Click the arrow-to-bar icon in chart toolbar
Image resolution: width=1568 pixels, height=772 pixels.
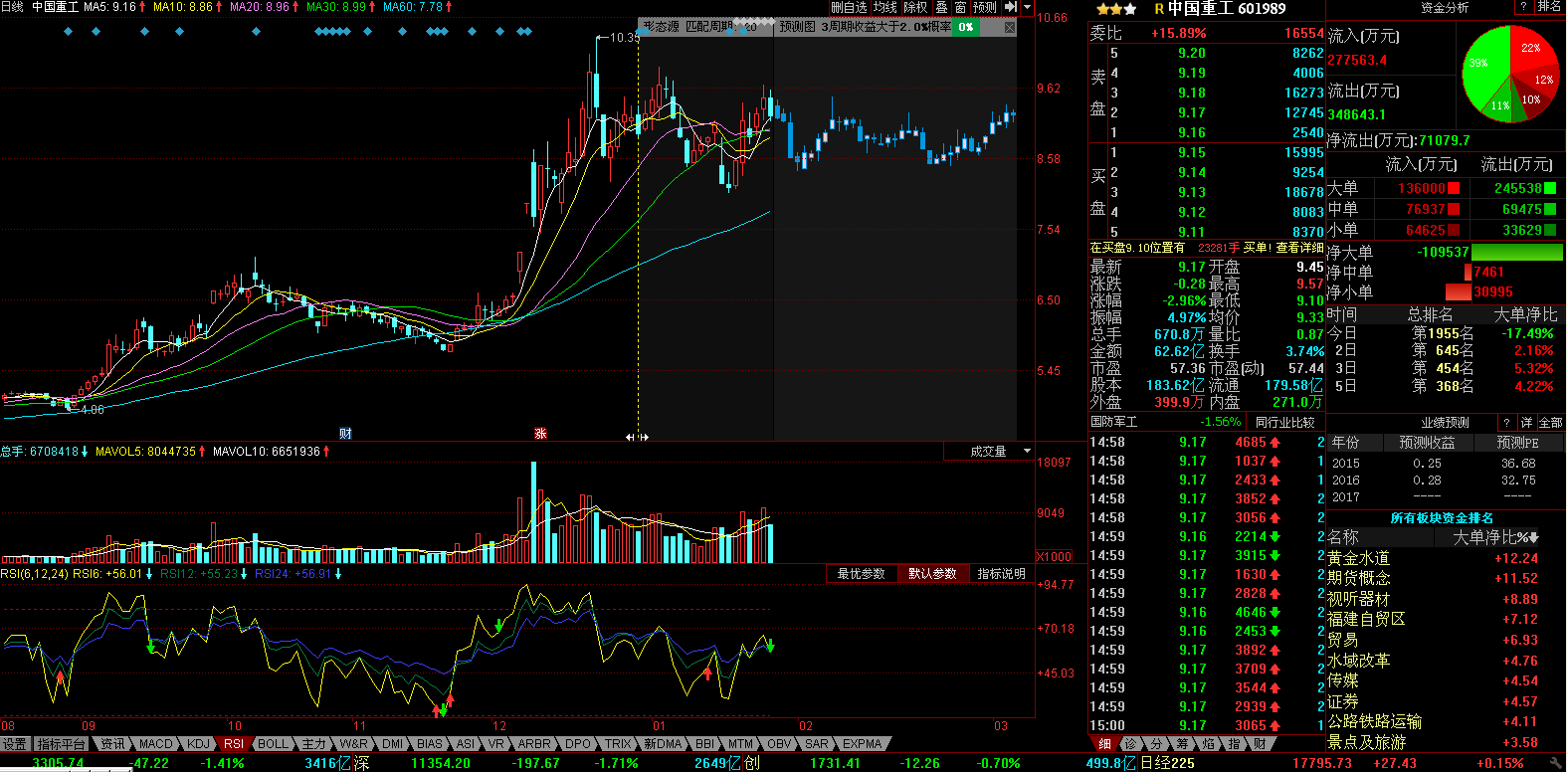pyautogui.click(x=1011, y=7)
